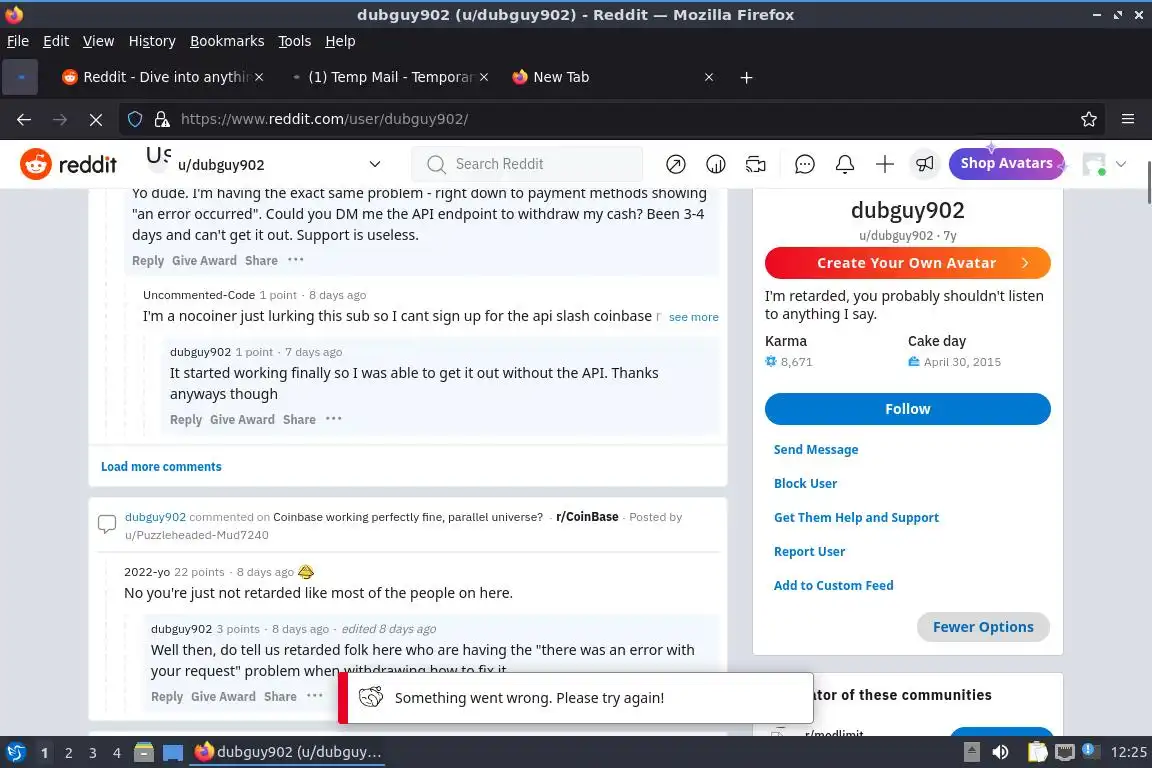
Task: Click the page vertical scrollbar
Action: click(1148, 182)
